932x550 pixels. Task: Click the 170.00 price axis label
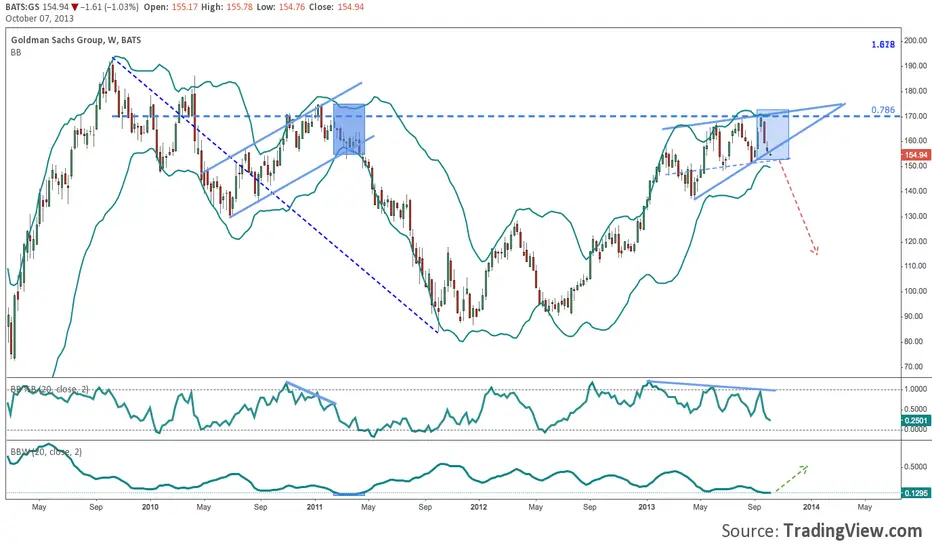(915, 116)
